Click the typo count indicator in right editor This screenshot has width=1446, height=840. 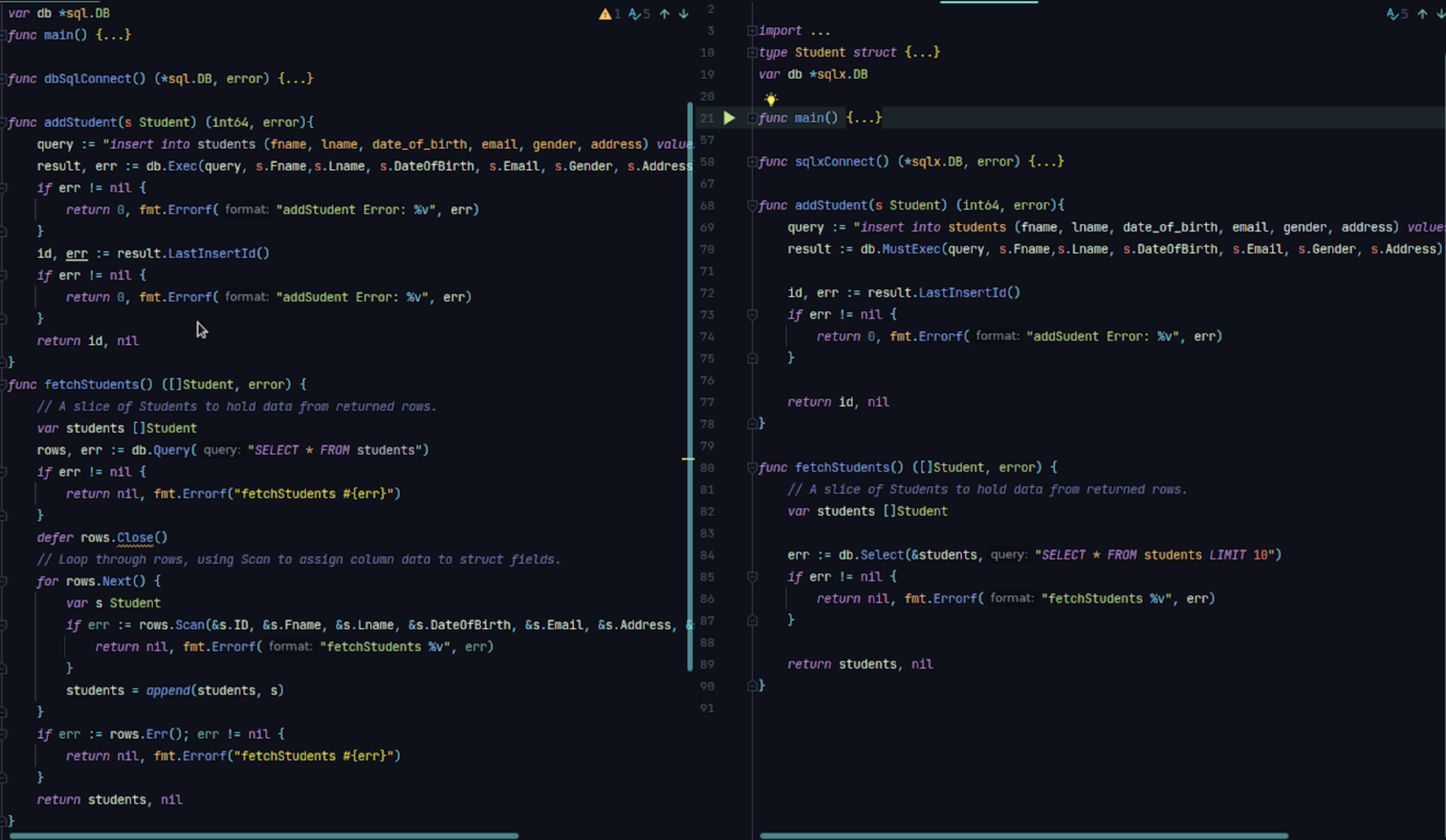pos(1396,14)
